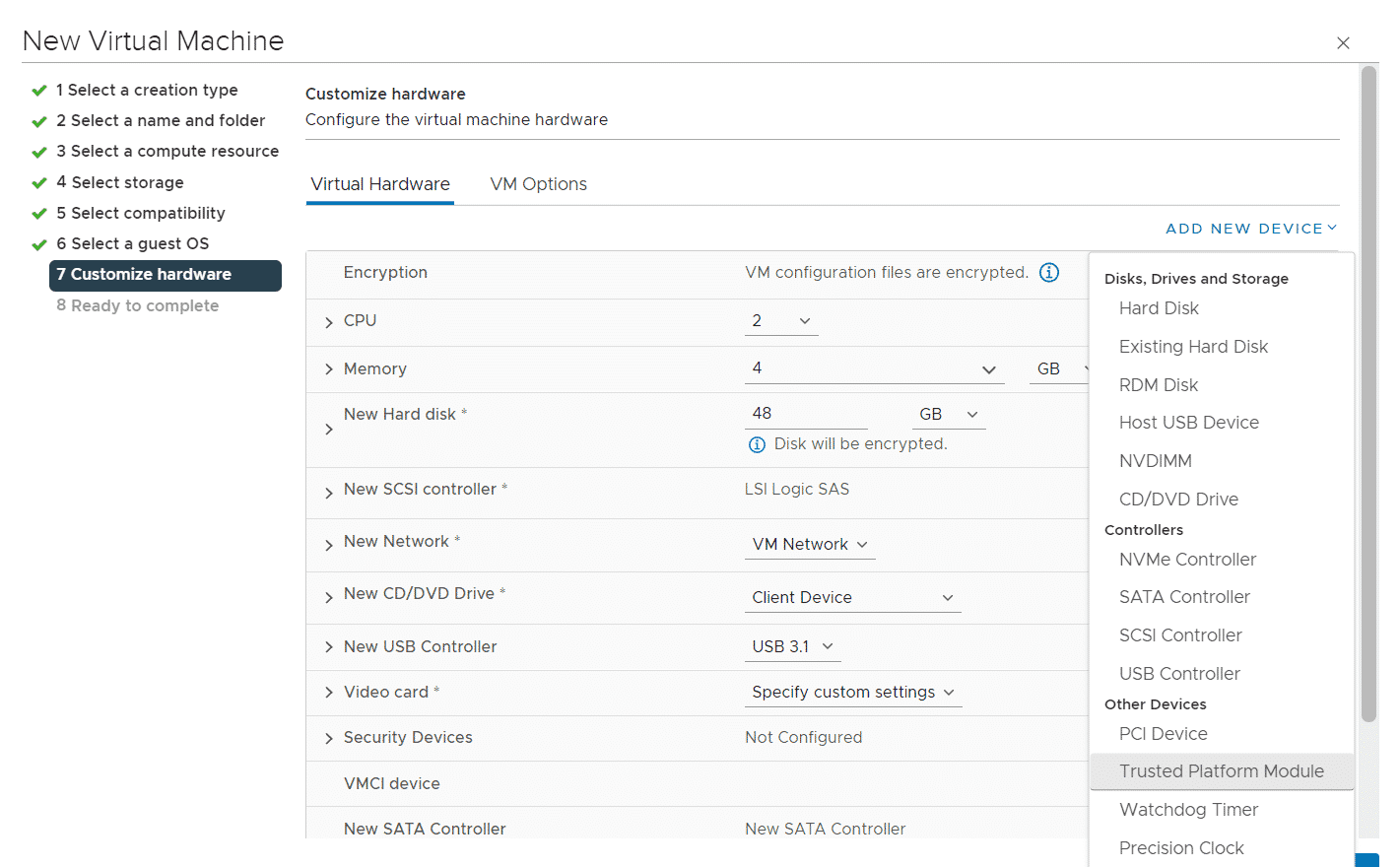Switch to the VM Options tab
Viewport: 1400px width, 867px height.
pos(538,184)
